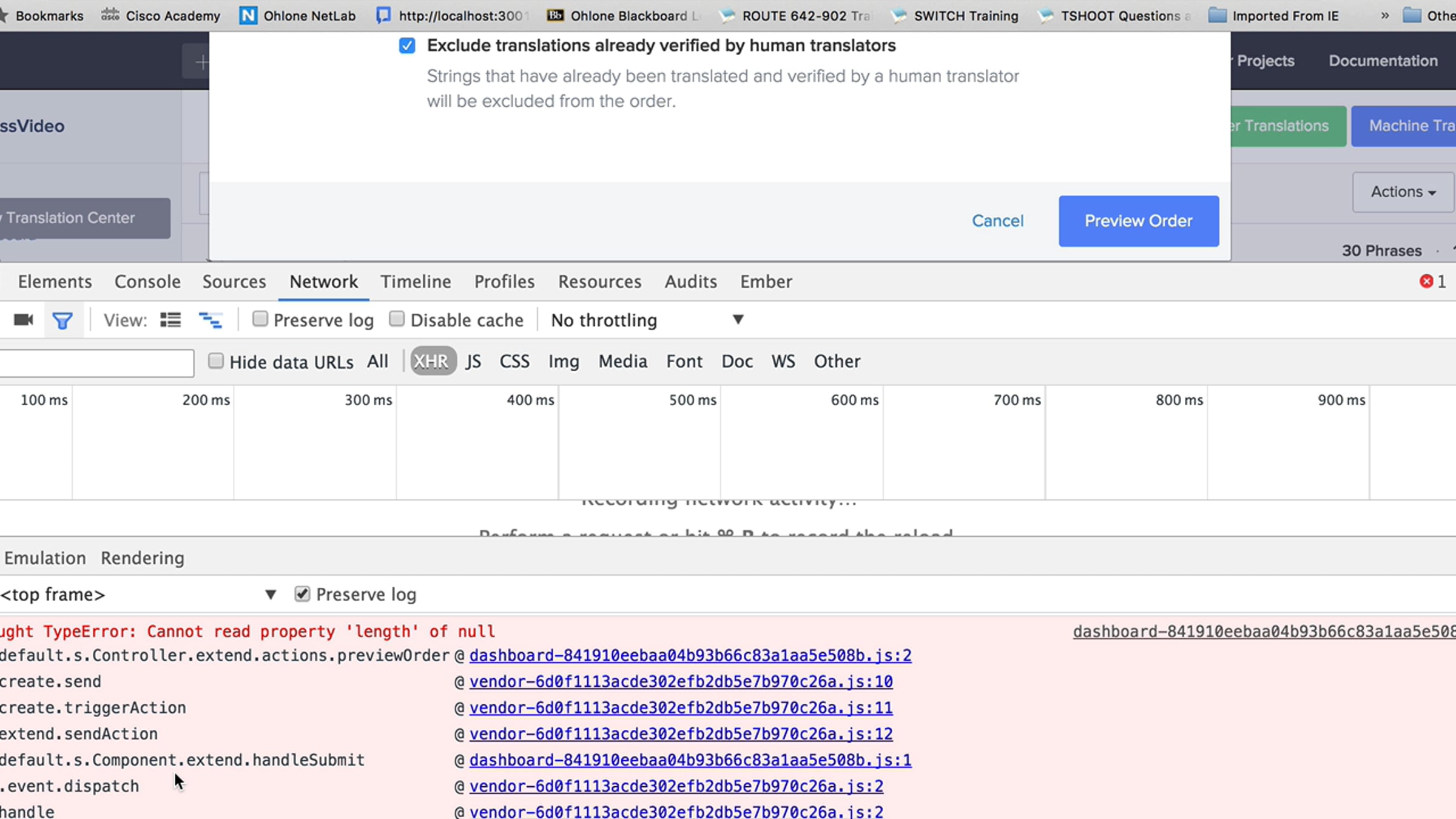Open vendor js:11 link for triggerAction
1456x819 pixels.
click(681, 707)
